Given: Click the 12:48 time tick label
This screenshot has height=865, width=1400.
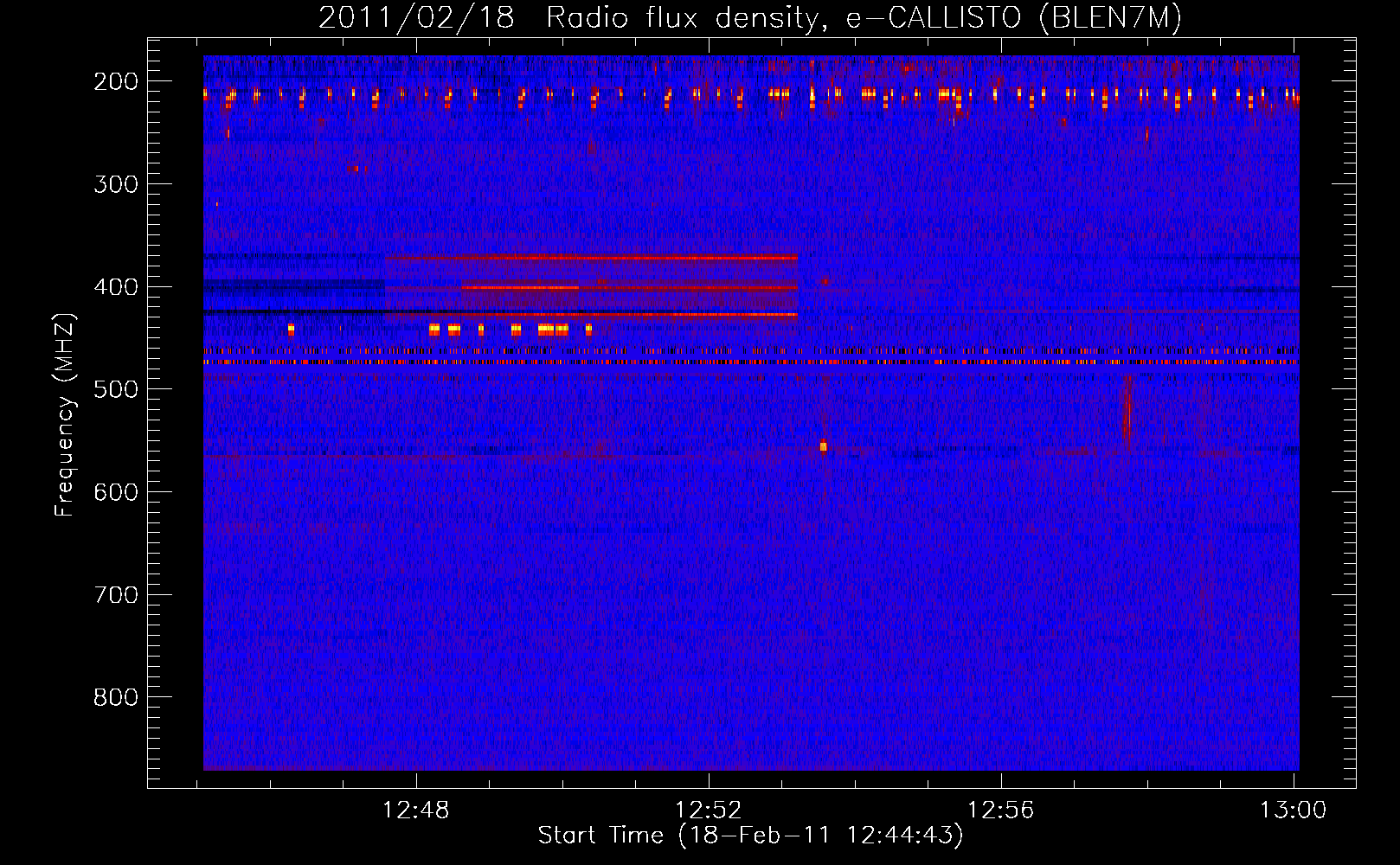Looking at the screenshot, I should point(416,811).
